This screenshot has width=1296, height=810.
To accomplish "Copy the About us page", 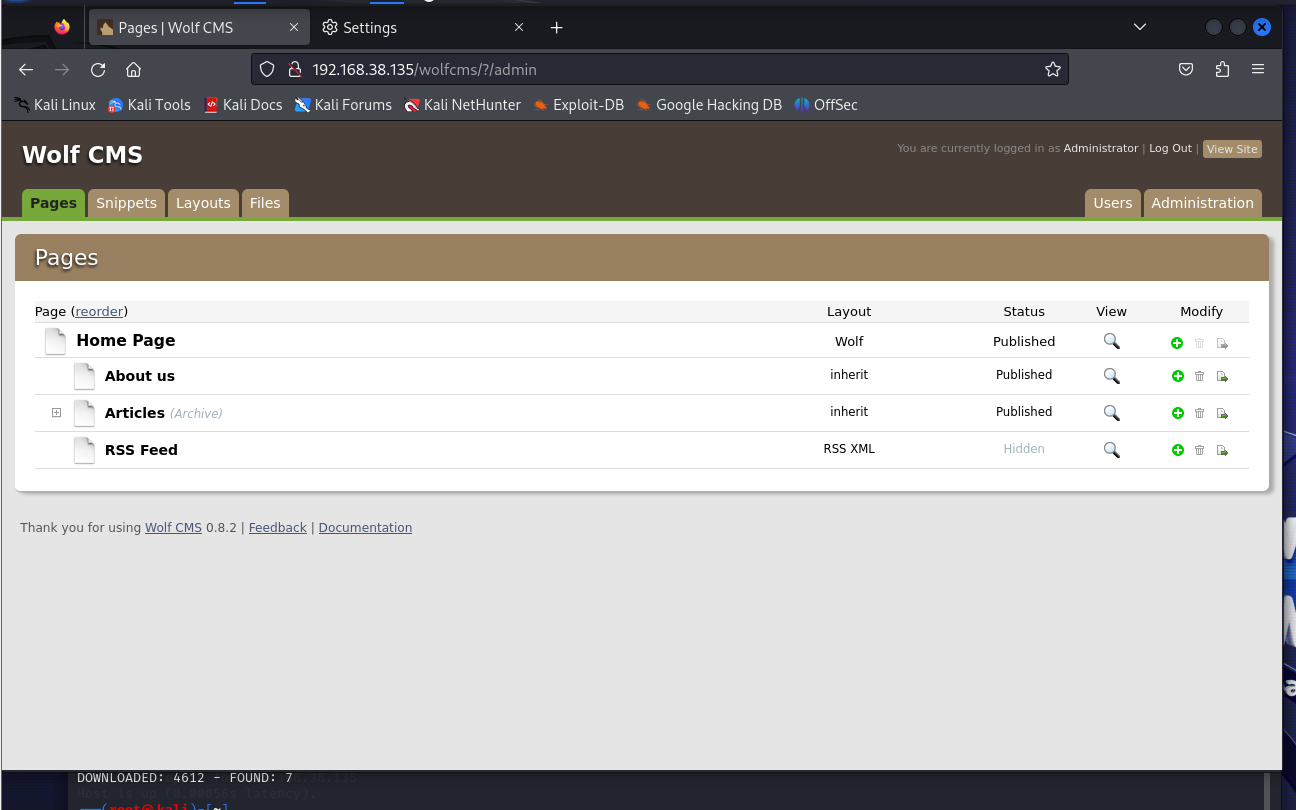I will pyautogui.click(x=1222, y=377).
